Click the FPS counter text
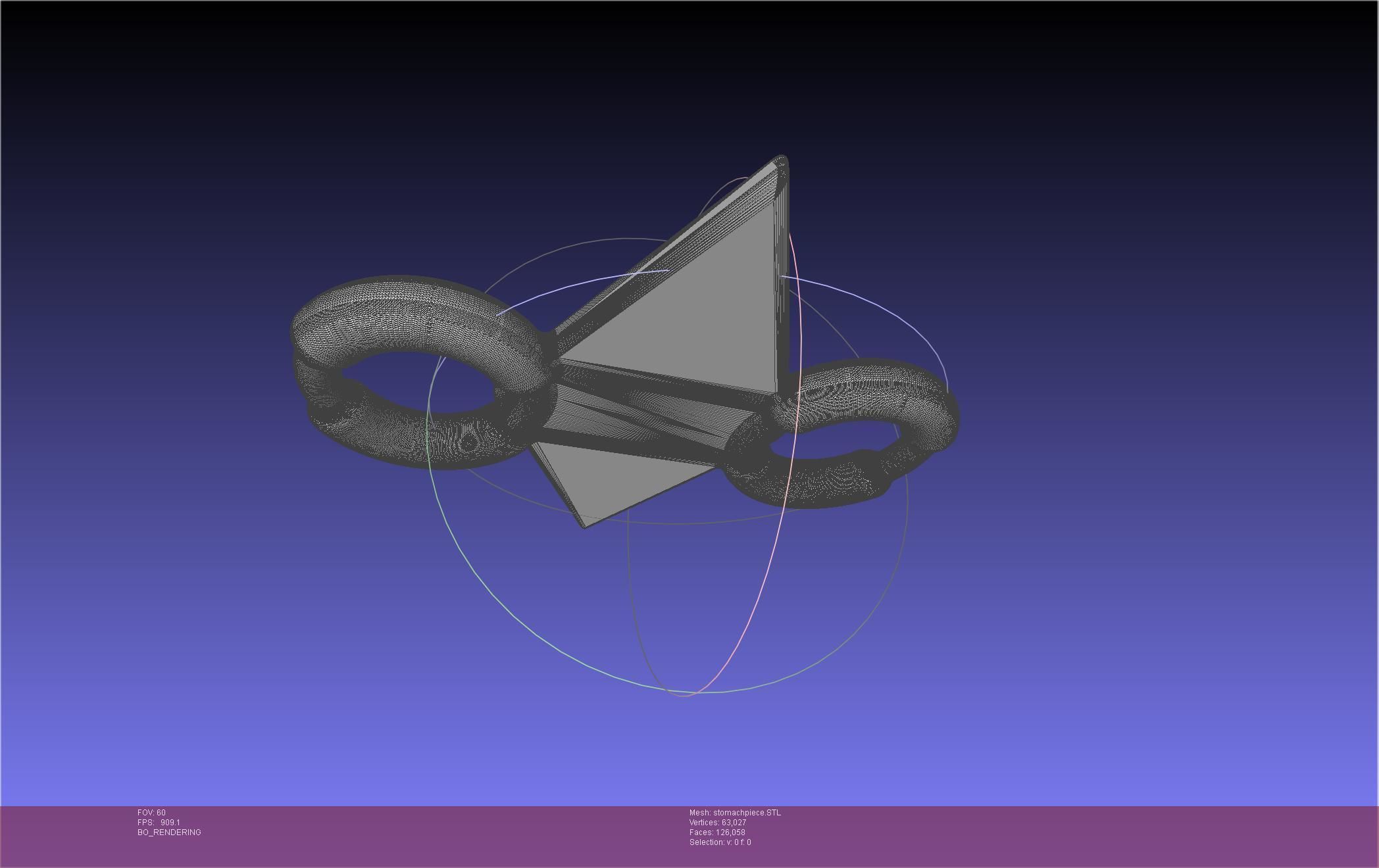Image resolution: width=1379 pixels, height=868 pixels. tap(159, 823)
